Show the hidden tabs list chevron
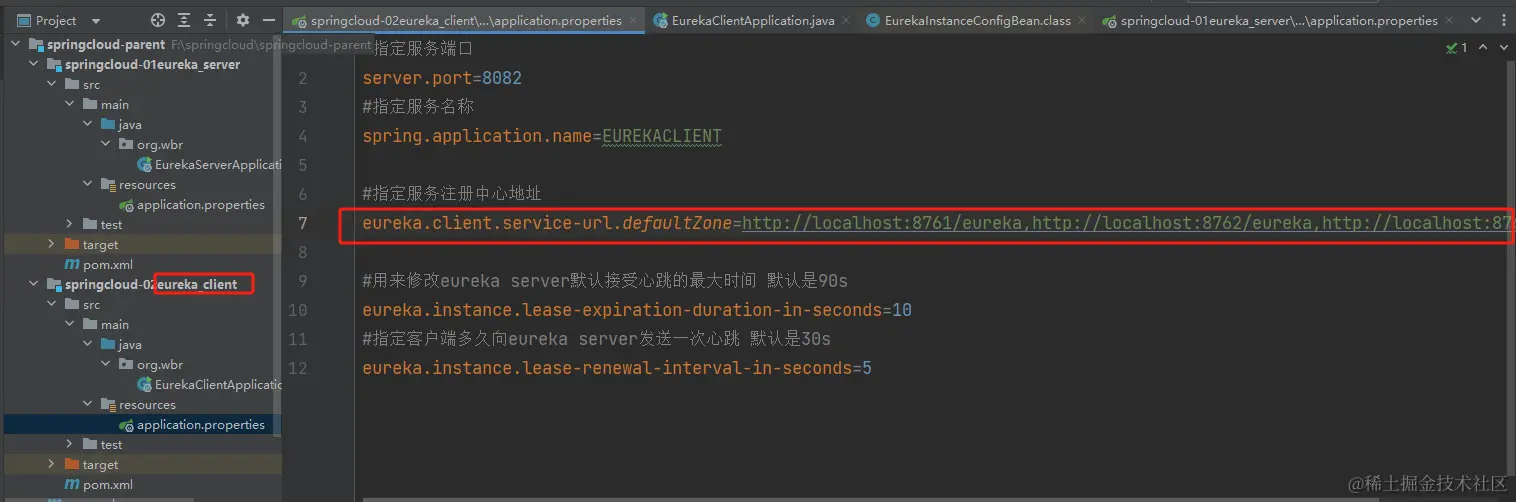 [x=1474, y=21]
